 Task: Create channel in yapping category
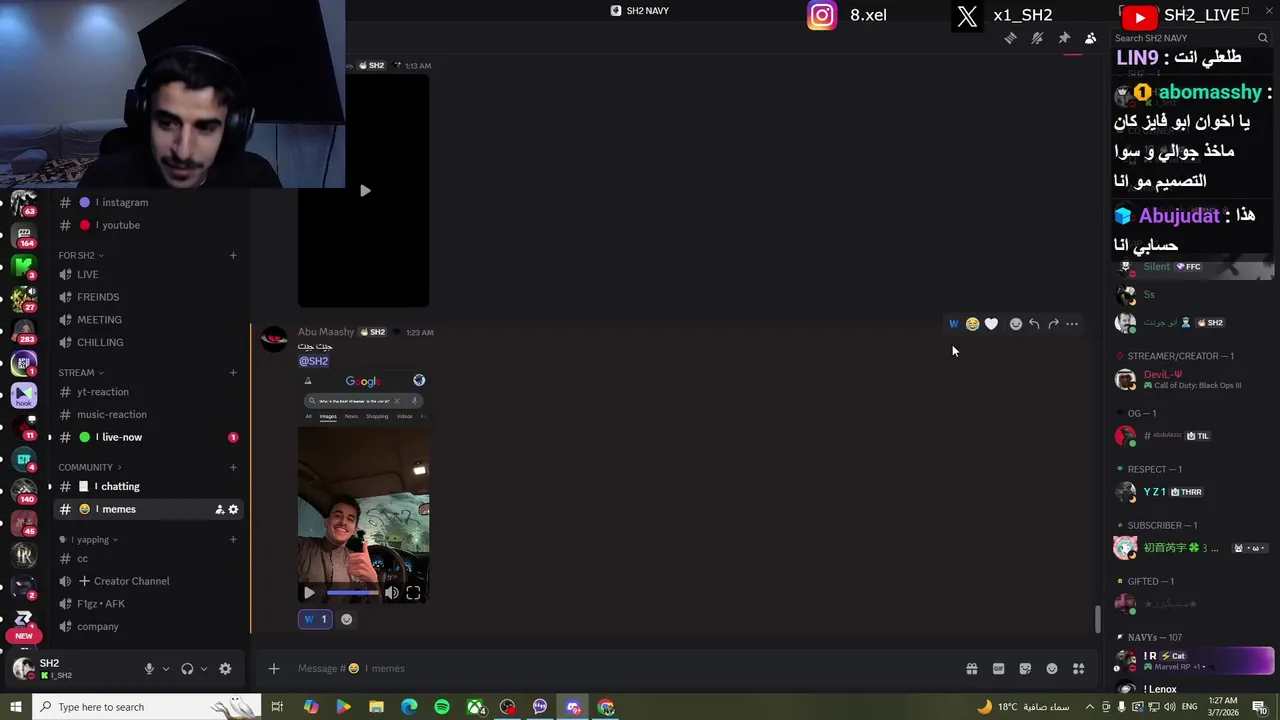tap(233, 540)
